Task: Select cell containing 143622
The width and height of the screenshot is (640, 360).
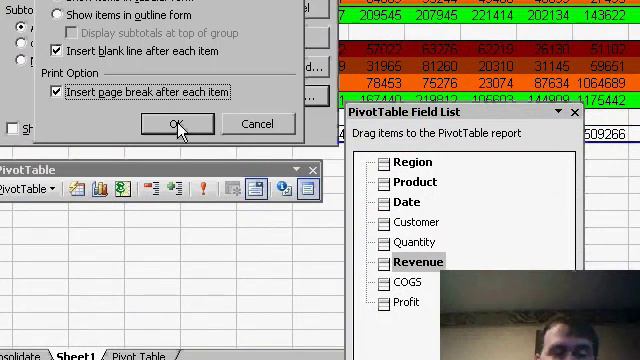Action: pos(600,16)
